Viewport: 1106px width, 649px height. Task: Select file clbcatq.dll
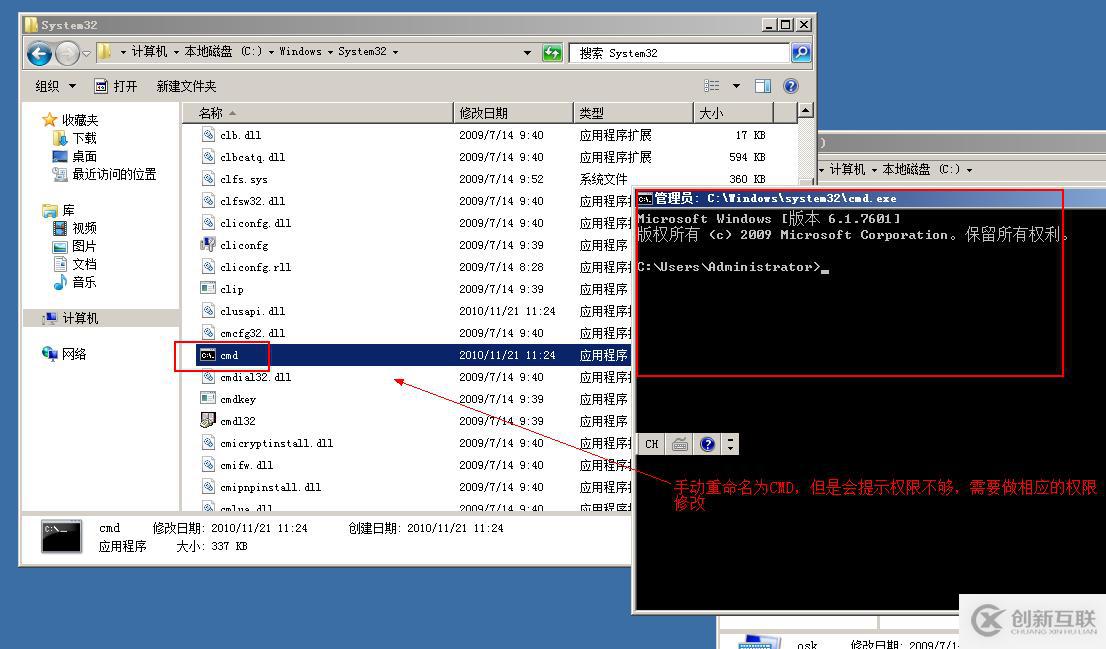[253, 157]
